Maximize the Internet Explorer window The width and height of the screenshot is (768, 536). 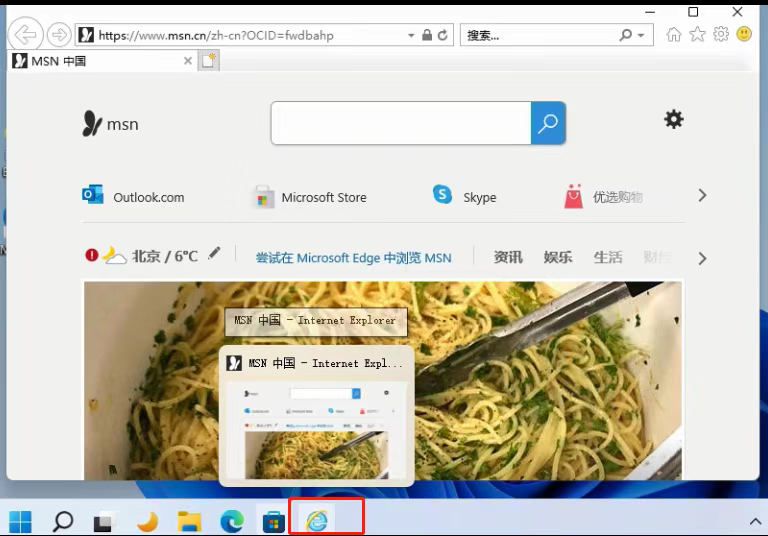(x=693, y=12)
